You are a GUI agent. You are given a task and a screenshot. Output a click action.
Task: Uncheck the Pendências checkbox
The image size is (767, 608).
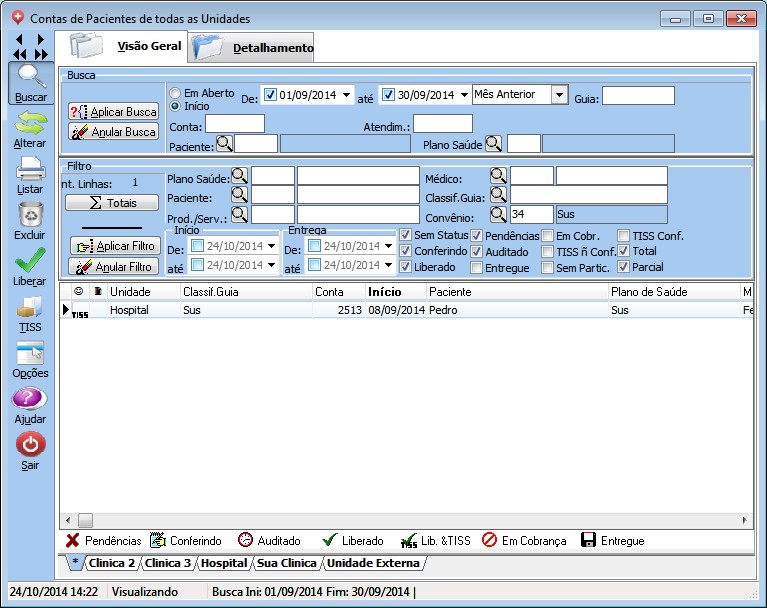coord(477,236)
